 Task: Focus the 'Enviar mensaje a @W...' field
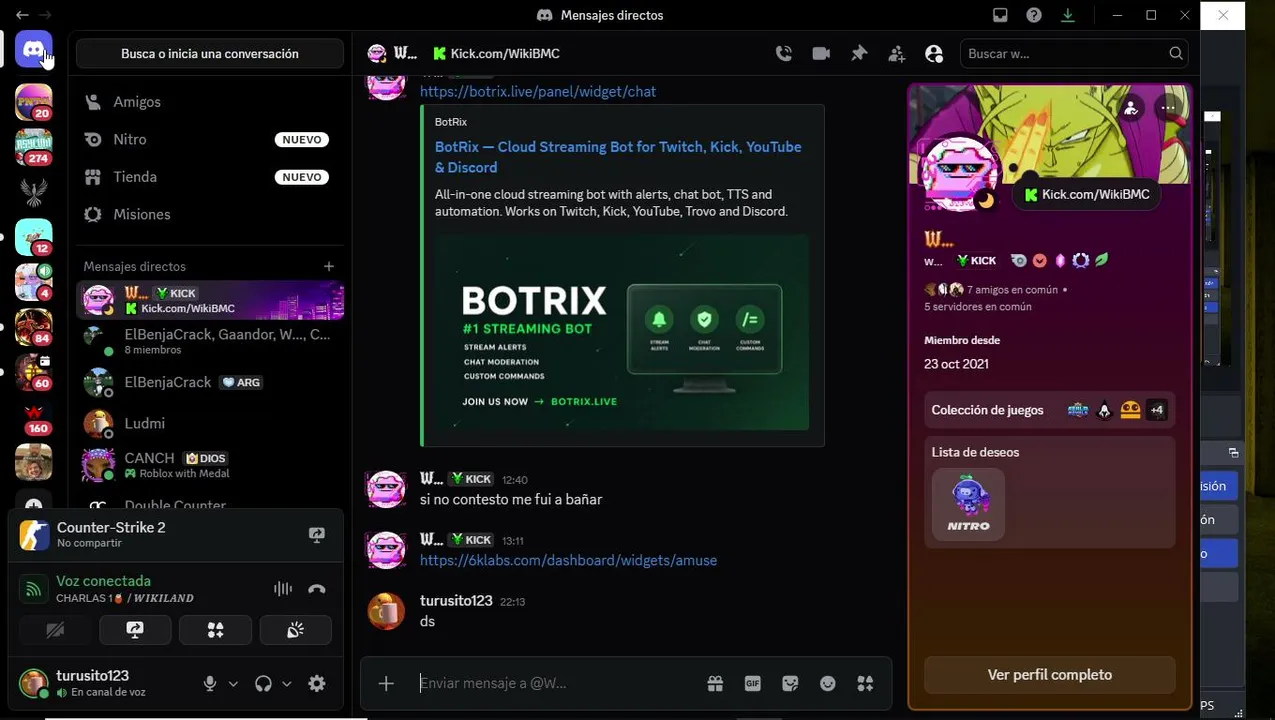pyautogui.click(x=555, y=684)
